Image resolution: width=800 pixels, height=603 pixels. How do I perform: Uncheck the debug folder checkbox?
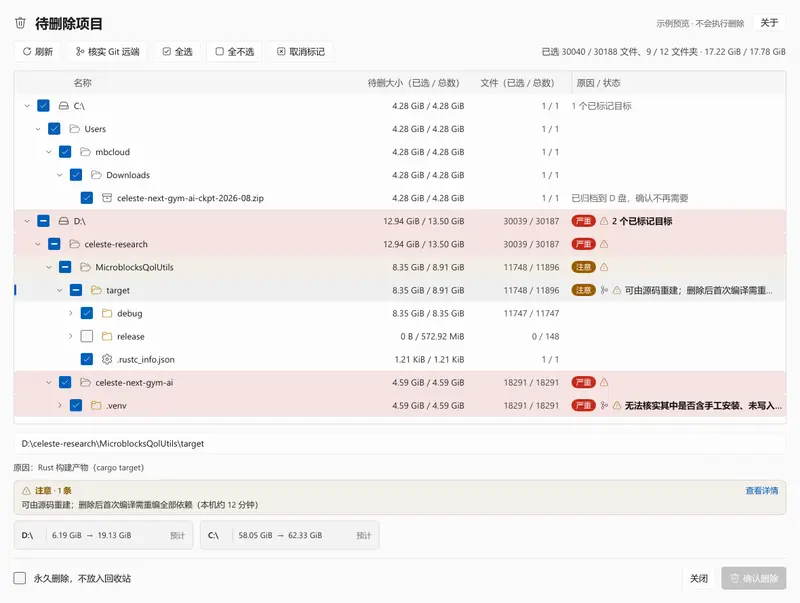tap(87, 313)
